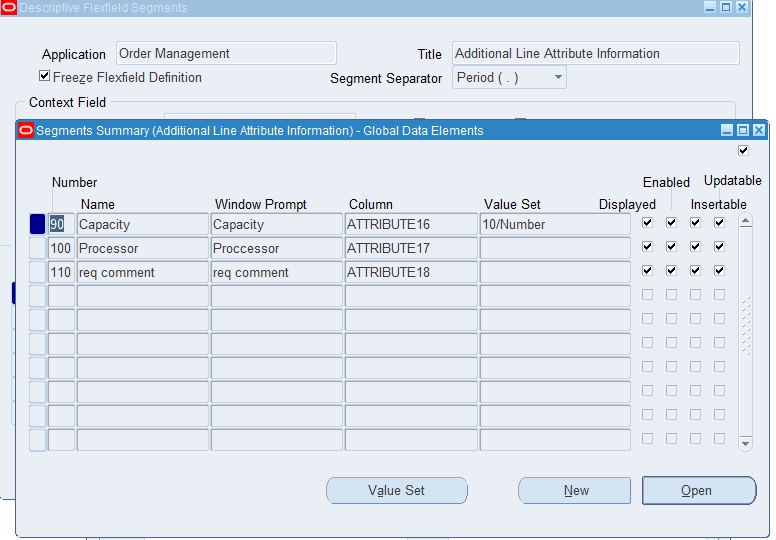776x540 pixels.
Task: Click scrollbar down arrow in segments list
Action: click(745, 442)
